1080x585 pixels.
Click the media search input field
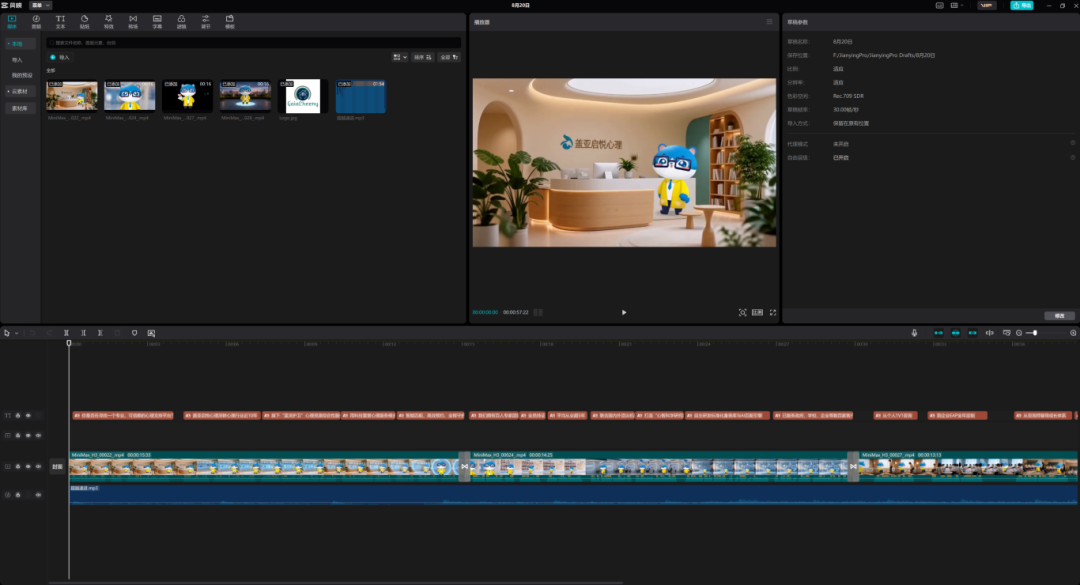point(253,43)
